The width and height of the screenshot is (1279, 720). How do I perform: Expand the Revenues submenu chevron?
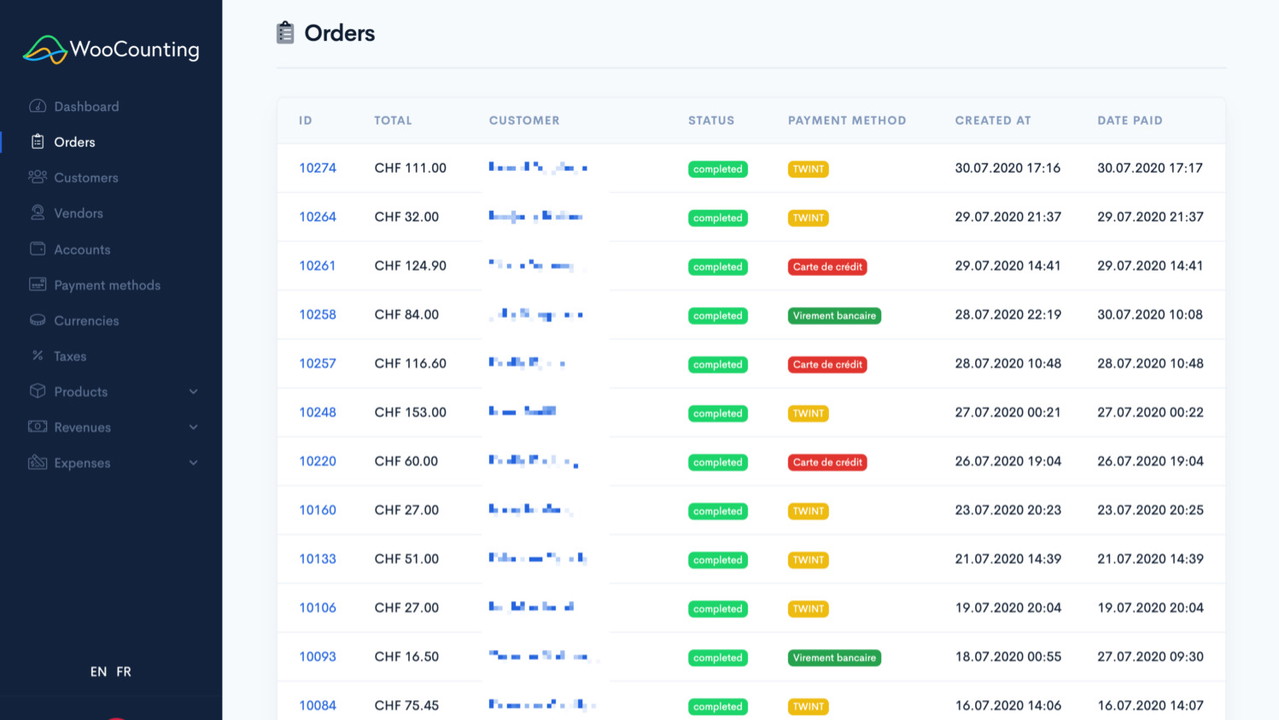pyautogui.click(x=193, y=427)
